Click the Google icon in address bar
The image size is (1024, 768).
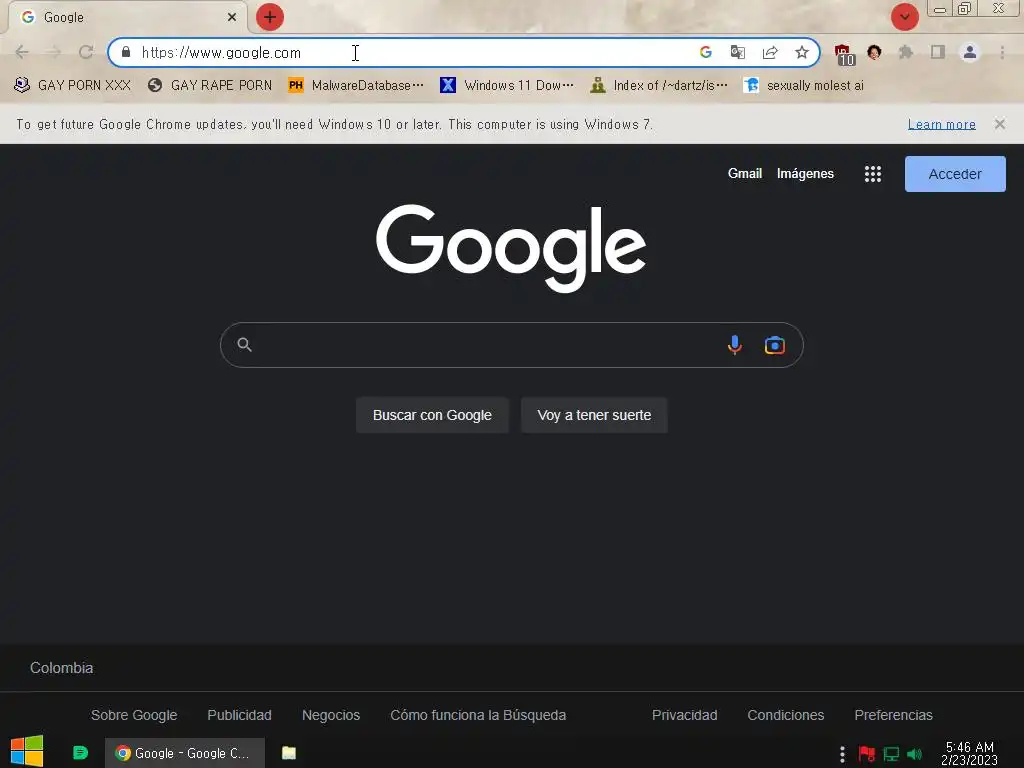(x=705, y=52)
